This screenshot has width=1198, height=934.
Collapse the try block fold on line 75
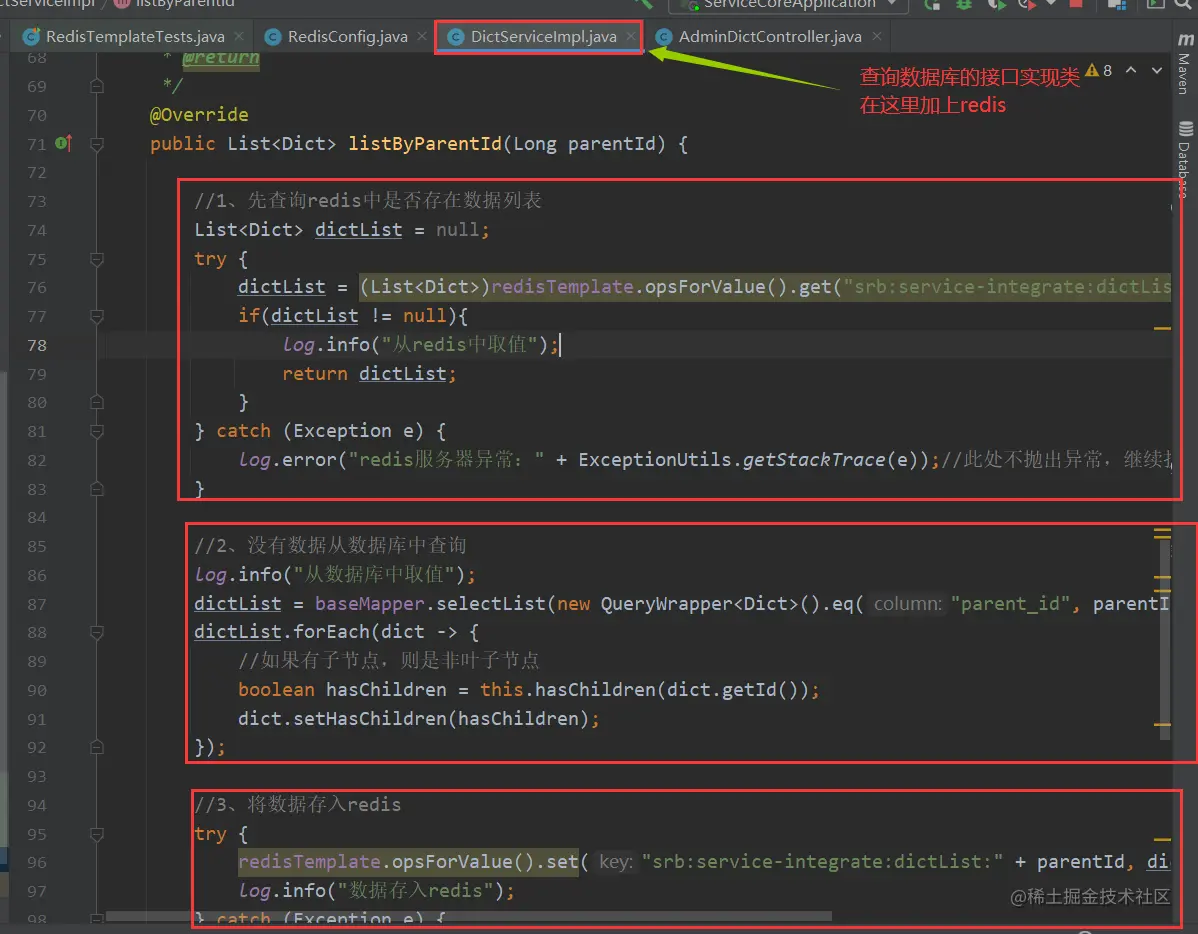click(97, 259)
